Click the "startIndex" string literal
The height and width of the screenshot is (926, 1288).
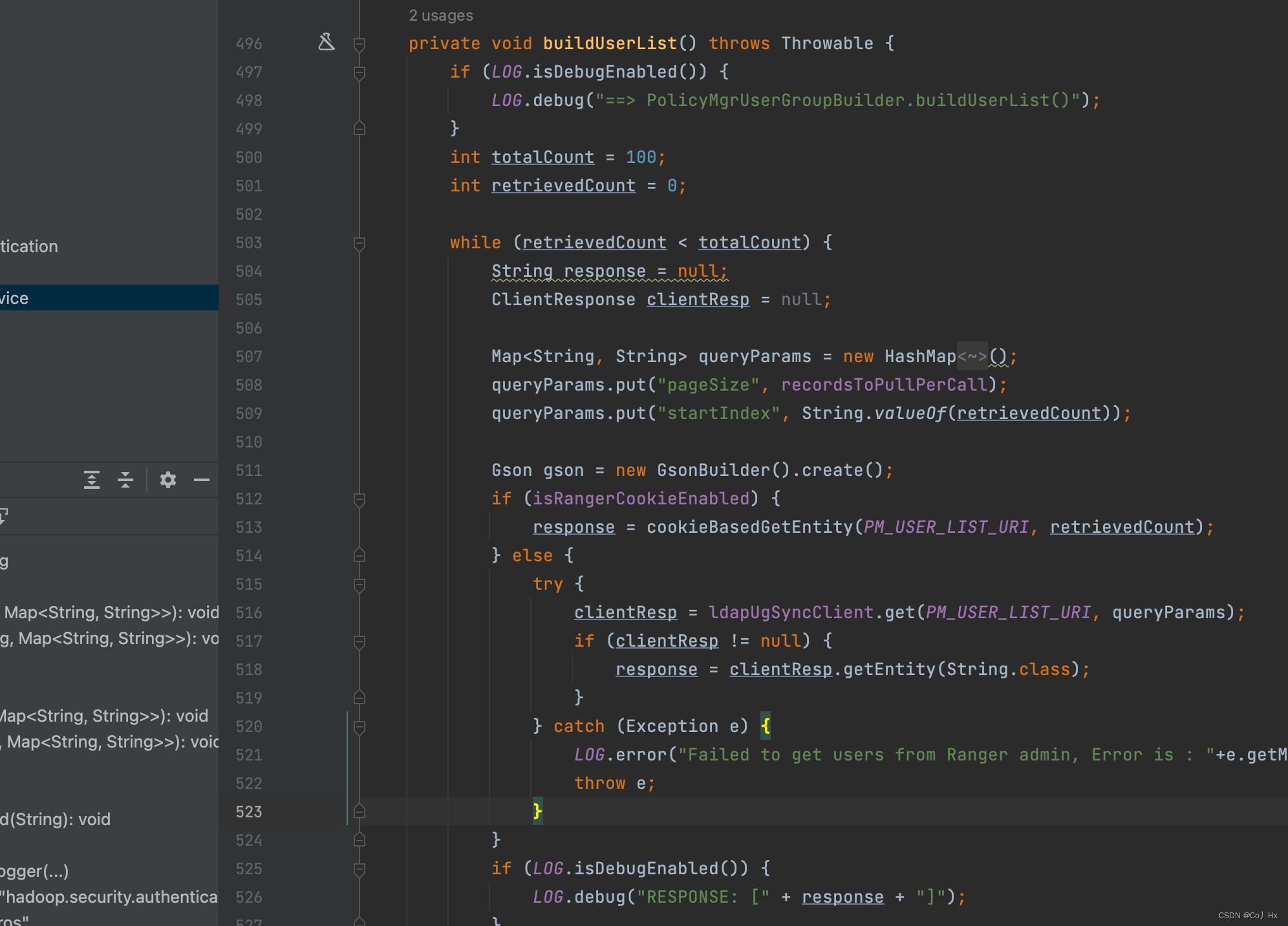(x=718, y=413)
